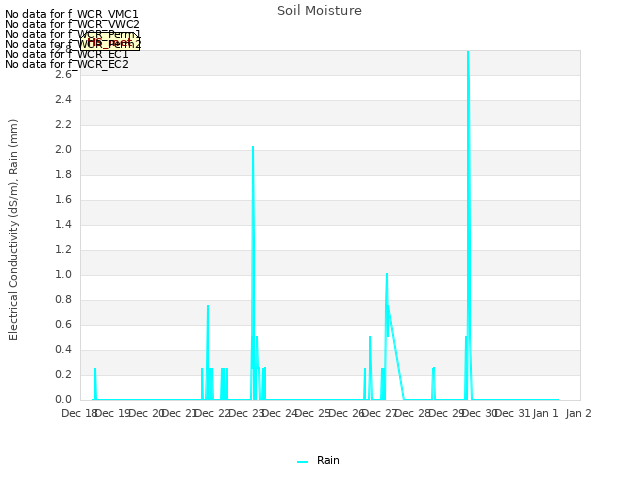The height and width of the screenshot is (480, 640).
Task: Select the 'No data for f_WCR_VWC2' message
Action: click(72, 24)
